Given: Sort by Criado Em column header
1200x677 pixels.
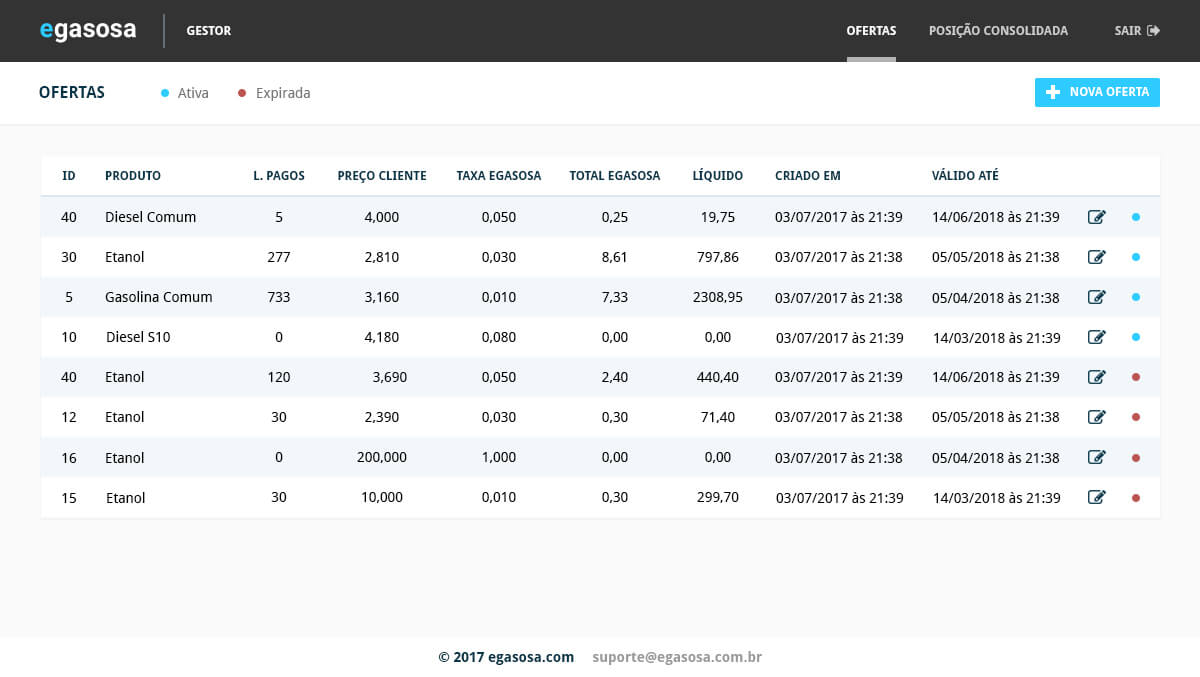Looking at the screenshot, I should point(808,176).
